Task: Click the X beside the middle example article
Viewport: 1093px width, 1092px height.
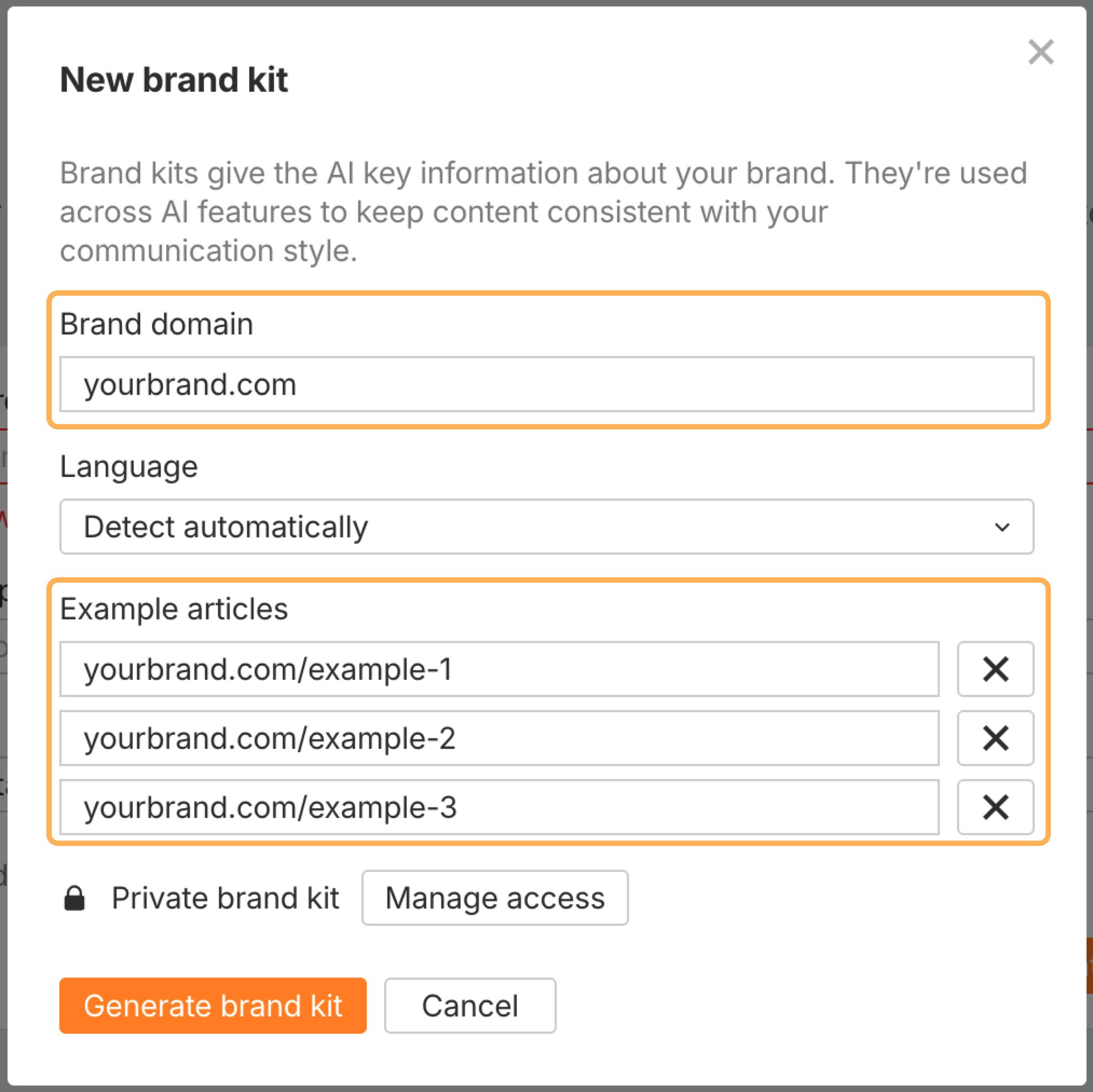Action: point(995,739)
